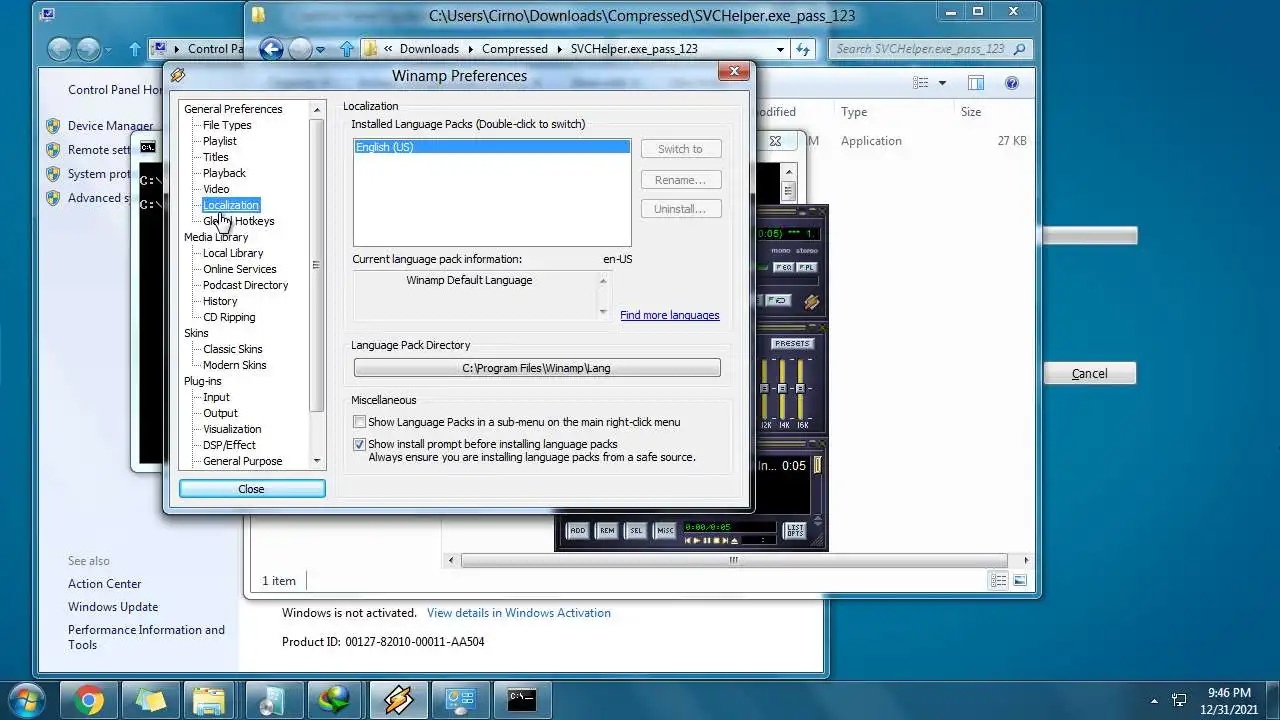Open the Windows Update link in System window

tap(113, 607)
